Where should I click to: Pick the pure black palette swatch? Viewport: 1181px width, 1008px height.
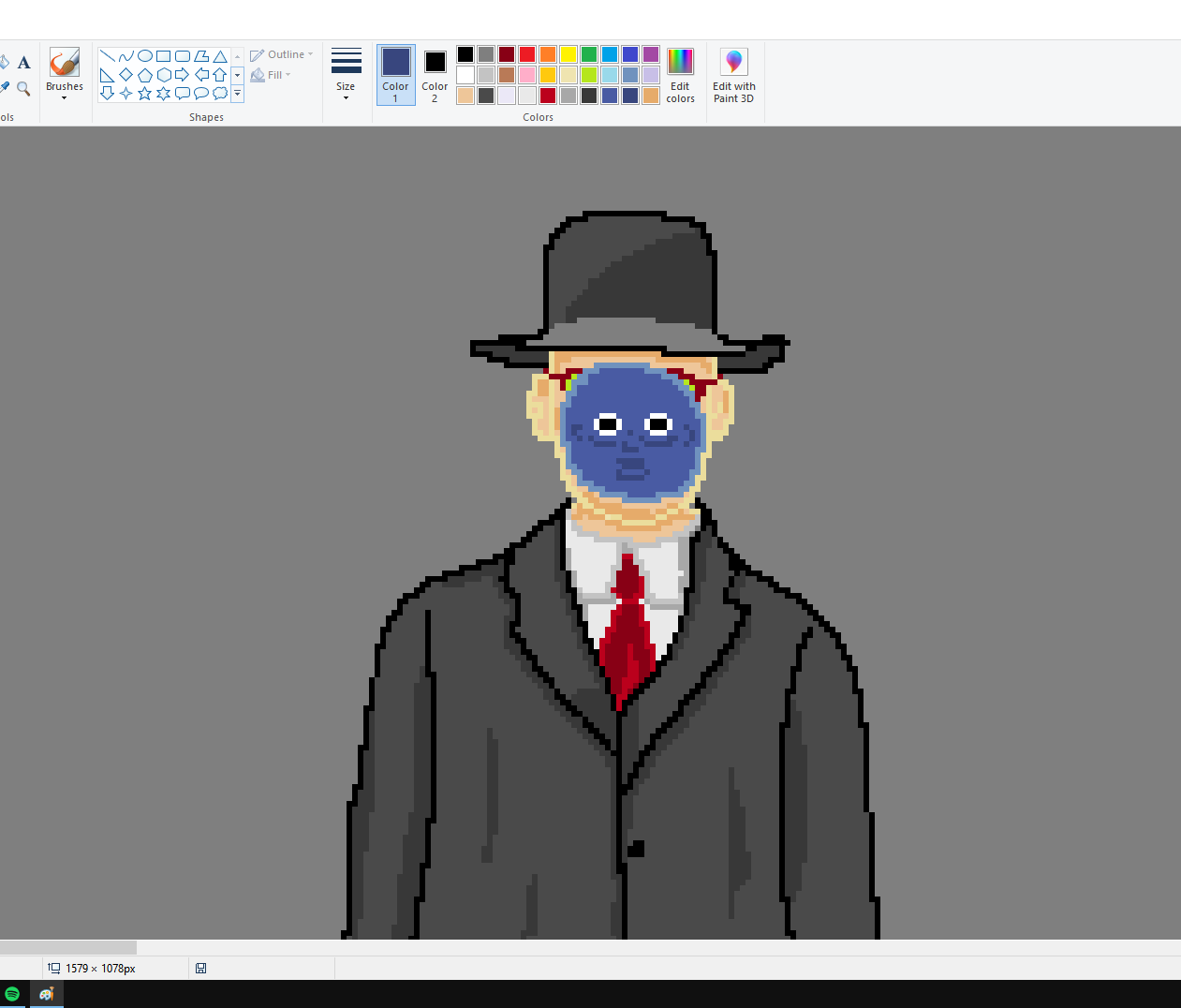[465, 54]
